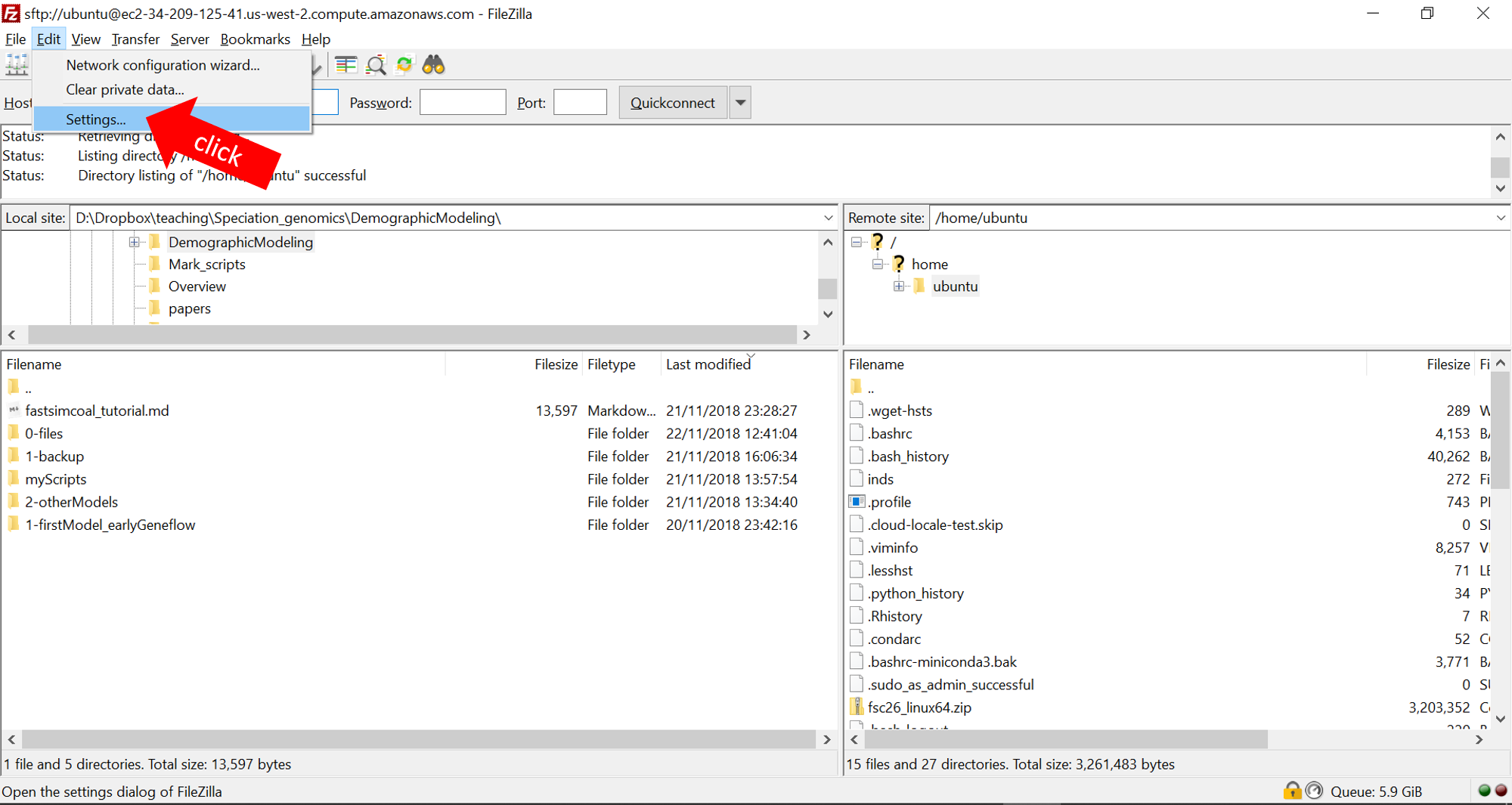Click the ubuntu folder icon in remote tree

coord(919,286)
